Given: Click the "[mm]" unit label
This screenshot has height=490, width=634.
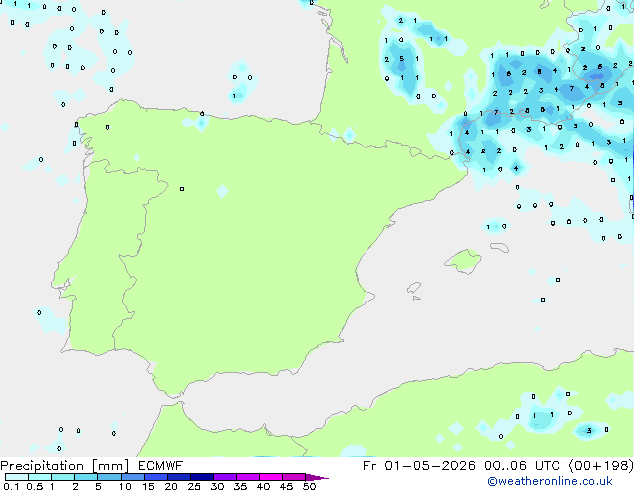Looking at the screenshot, I should tap(110, 466).
